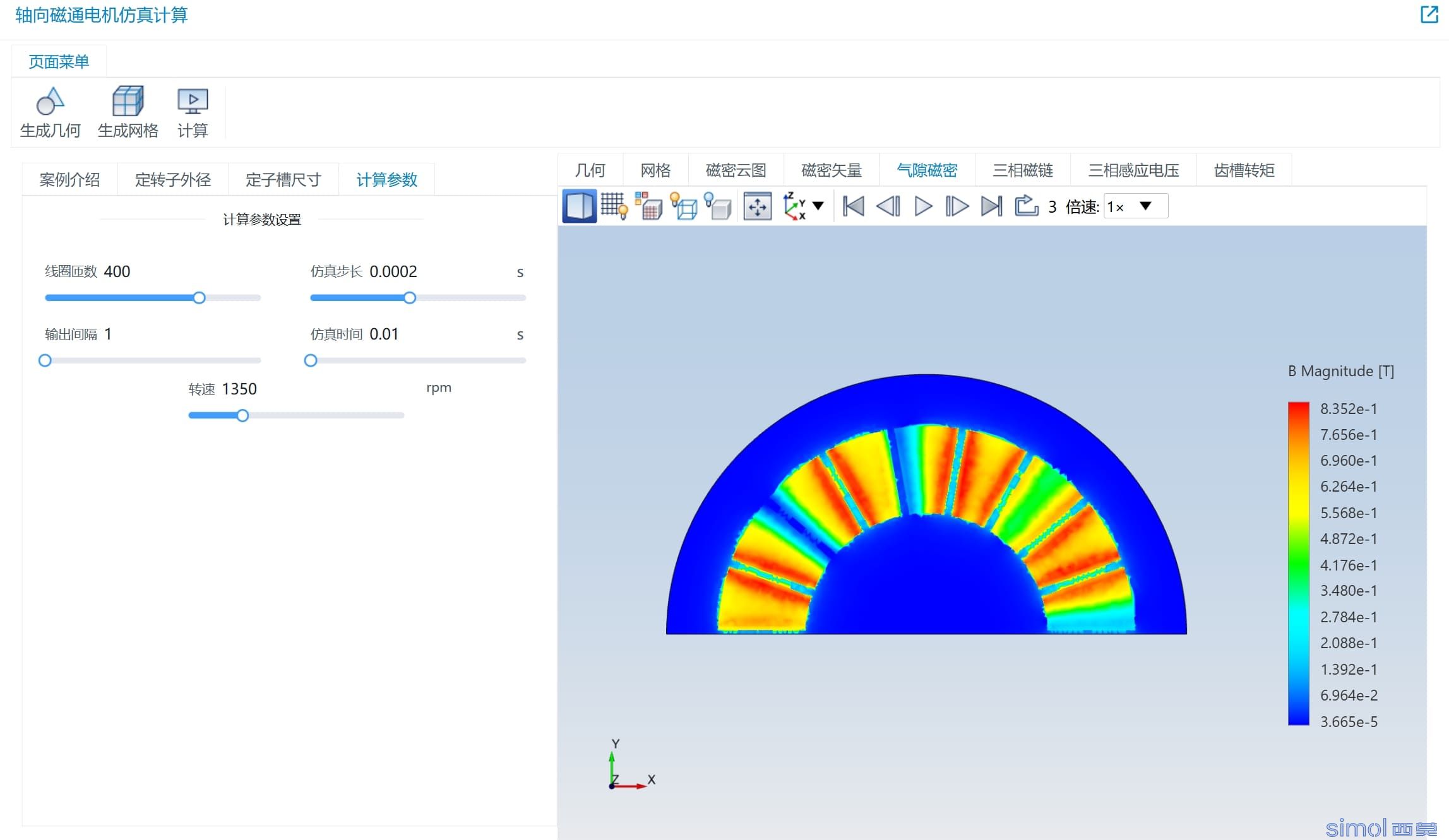Click the XYZ axis orientation icon
This screenshot has width=1449, height=840.
coord(794,206)
